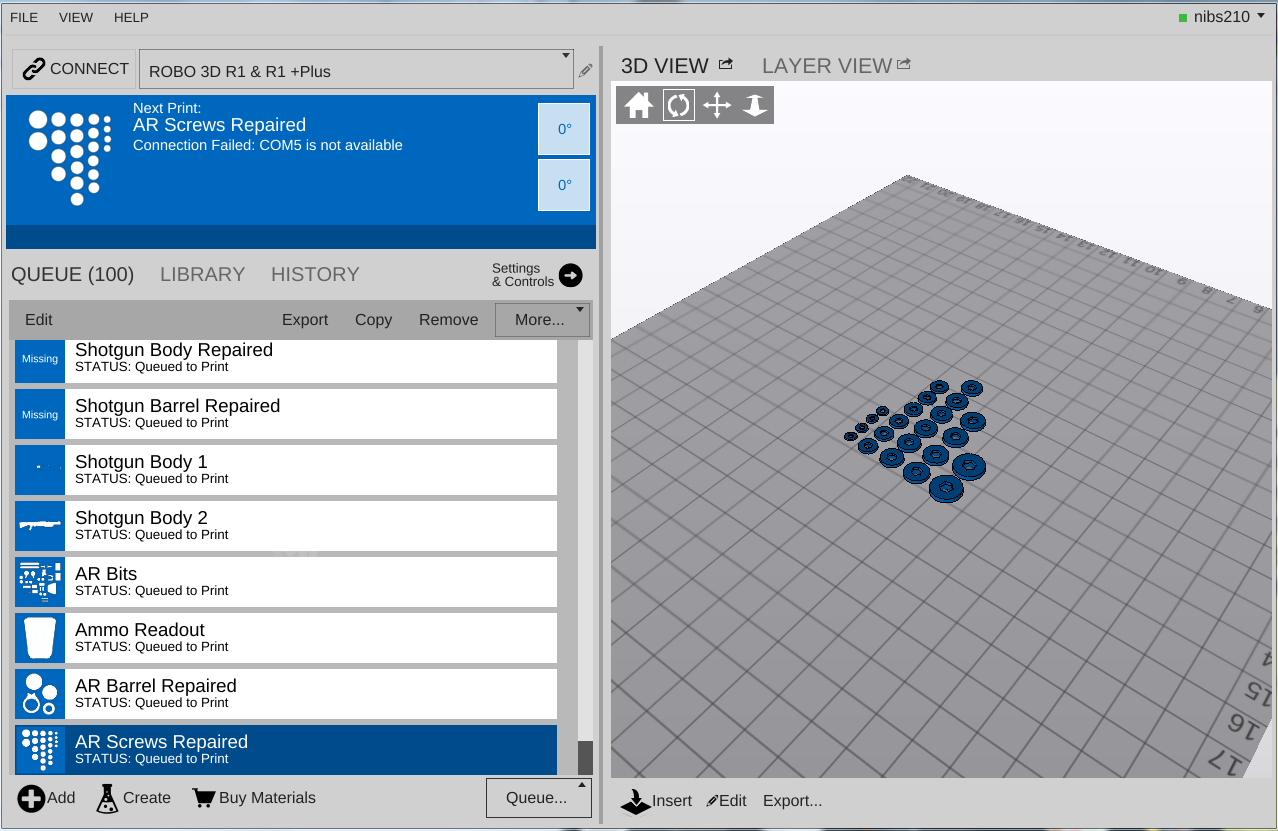Click Export... below the 3D view
Screen dimensions: 1278x831
click(x=792, y=801)
